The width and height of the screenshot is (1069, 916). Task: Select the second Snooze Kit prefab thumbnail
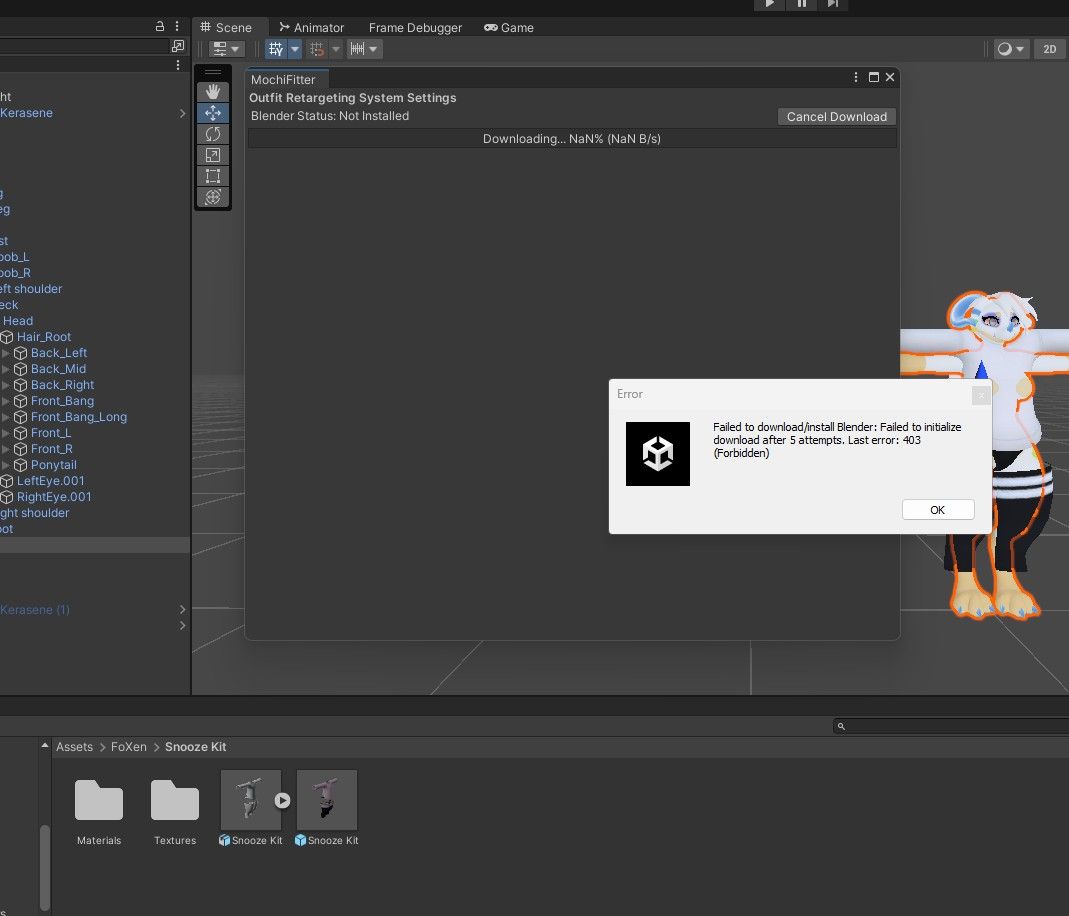tap(327, 800)
